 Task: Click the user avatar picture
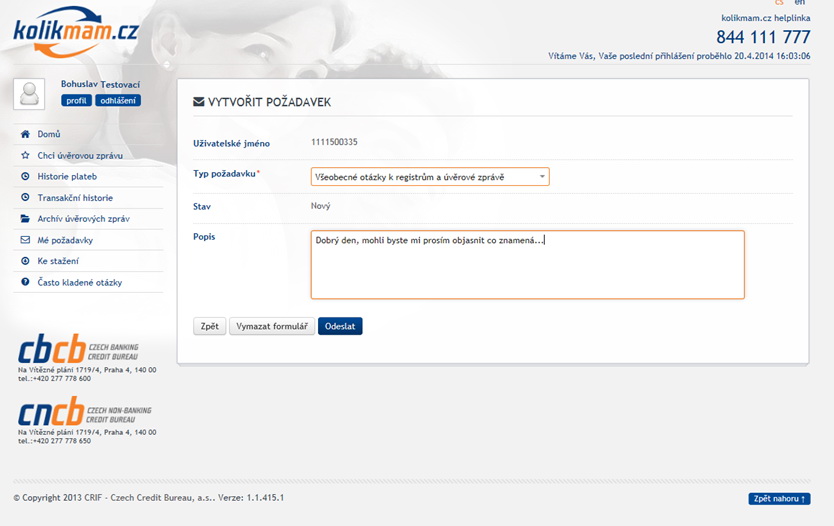(x=29, y=94)
